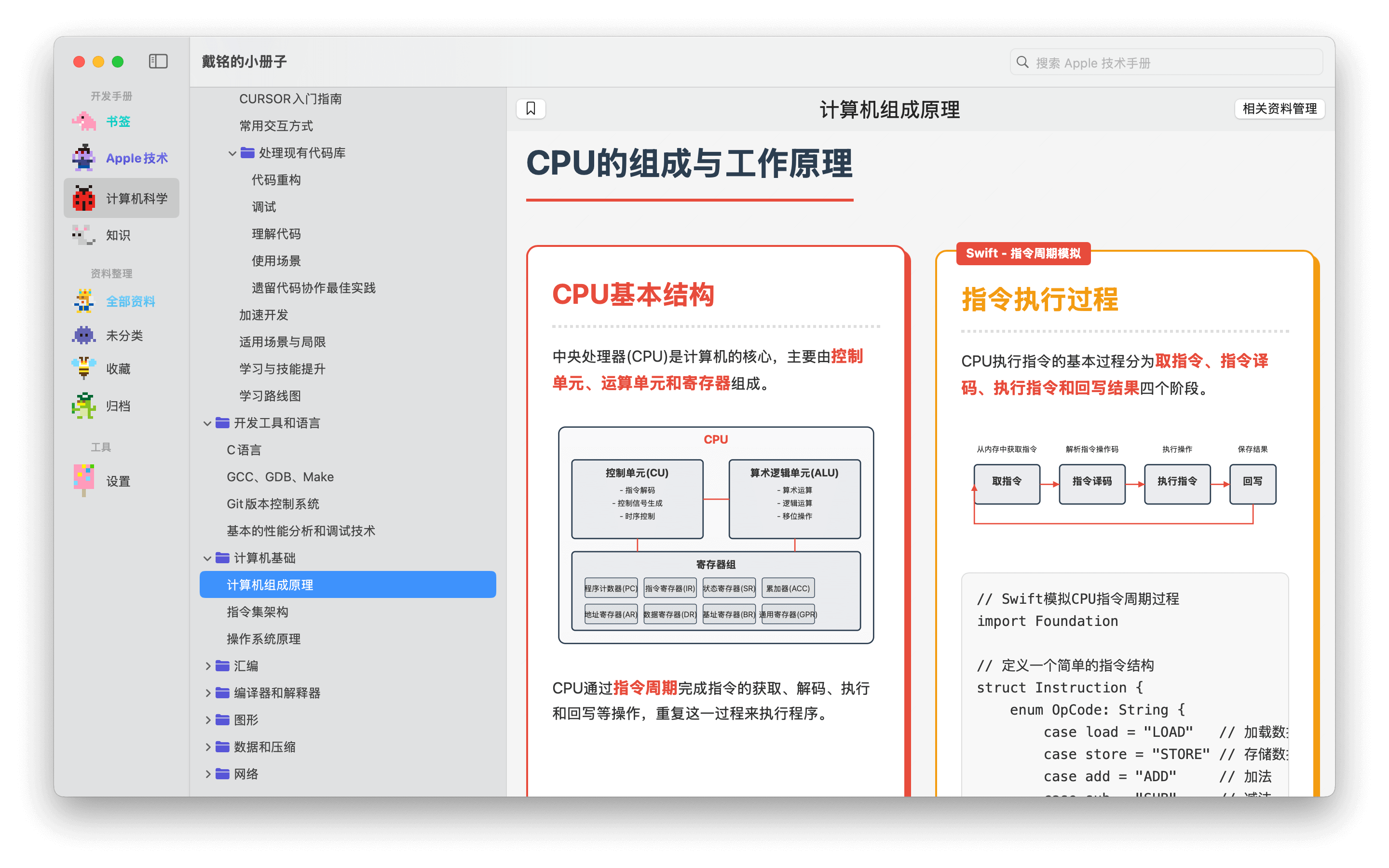This screenshot has width=1389, height=868.
Task: Open the 适用场景与局限 article
Action: coord(283,341)
